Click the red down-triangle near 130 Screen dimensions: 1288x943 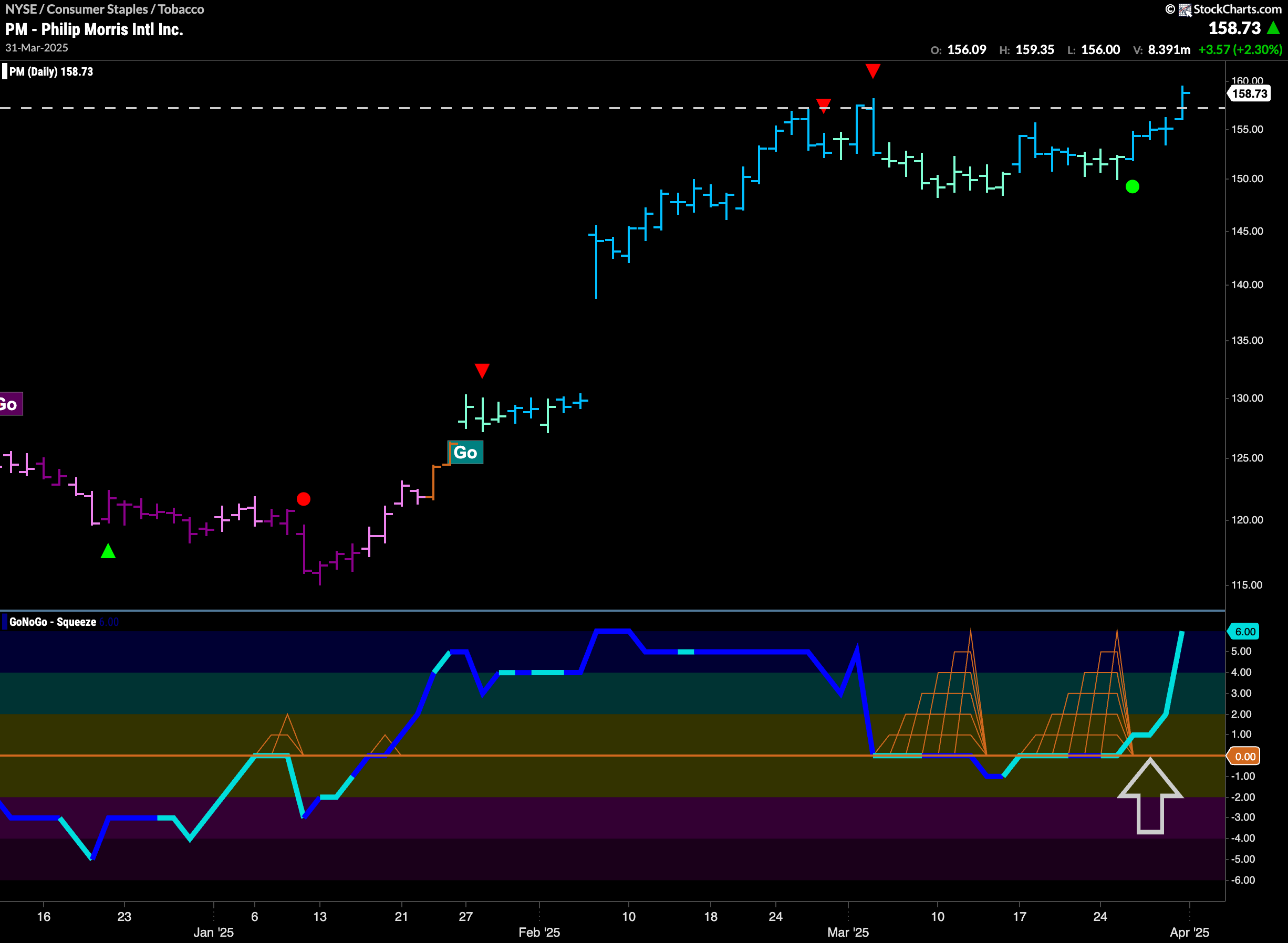482,371
